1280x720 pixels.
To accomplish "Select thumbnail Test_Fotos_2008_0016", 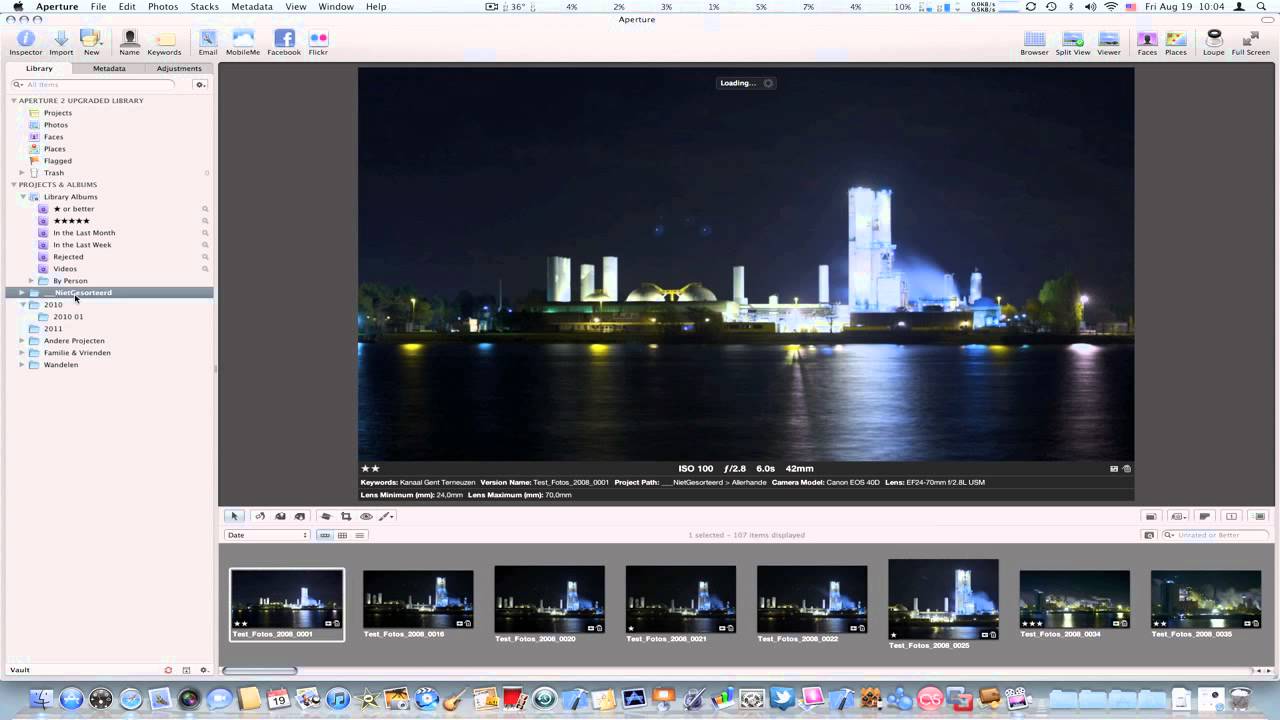I will point(418,599).
